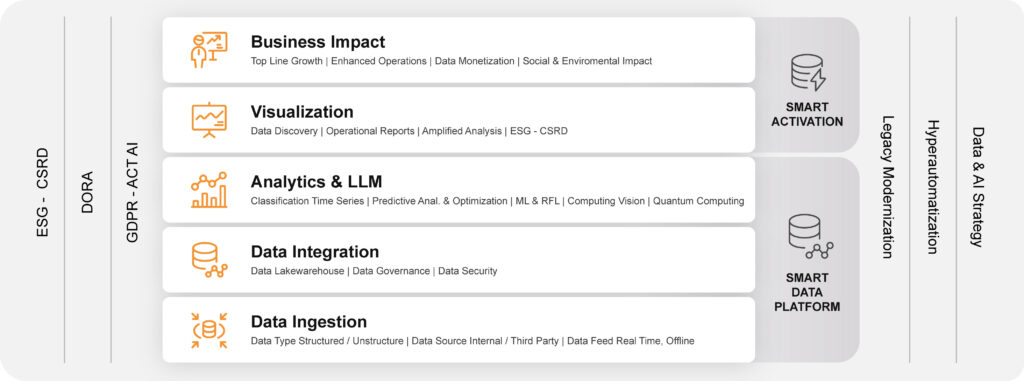Click the Data Ingestion arrows icon

click(209, 331)
